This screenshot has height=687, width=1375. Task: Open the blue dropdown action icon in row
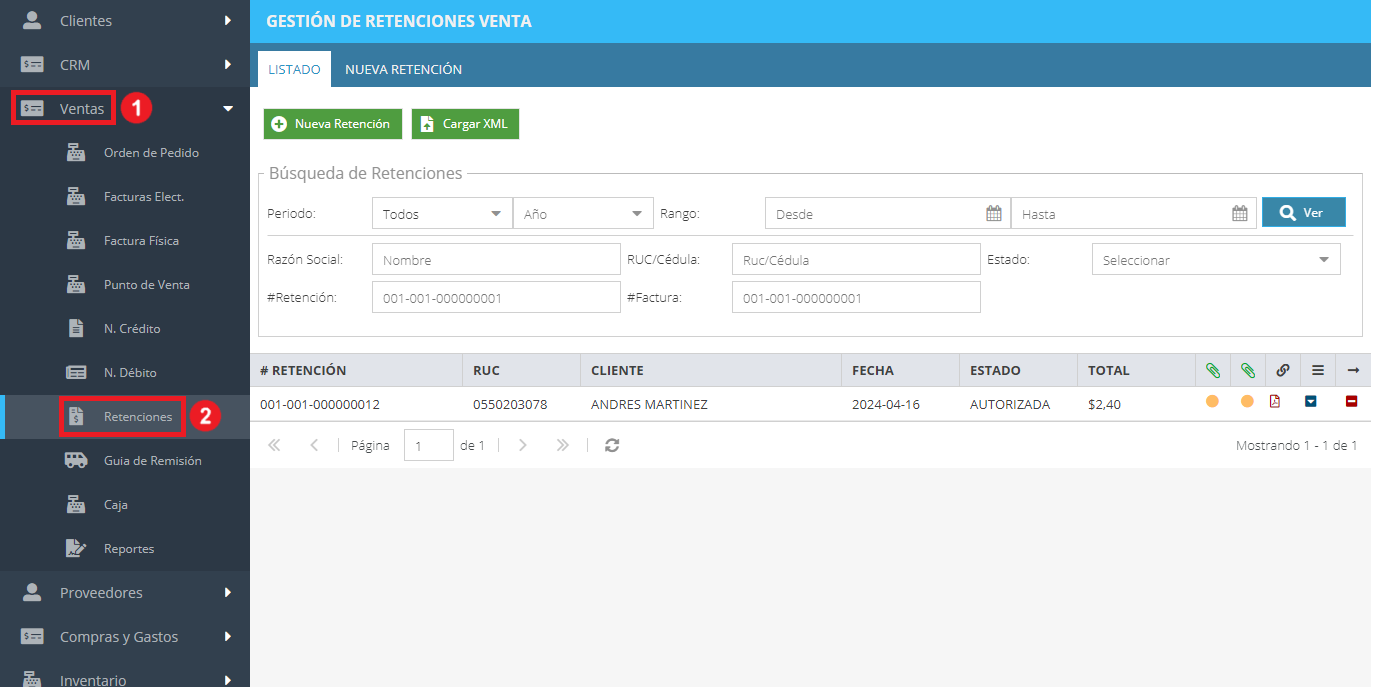pyautogui.click(x=1311, y=402)
